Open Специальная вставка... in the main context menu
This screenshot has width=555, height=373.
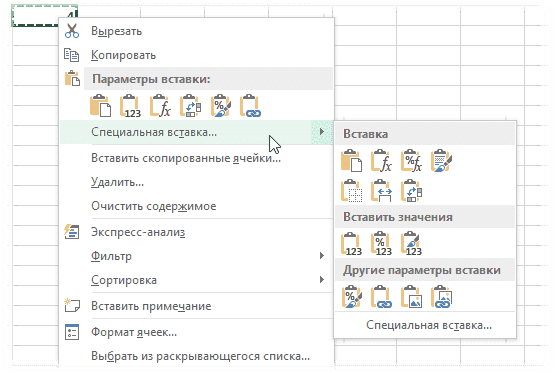coord(196,132)
